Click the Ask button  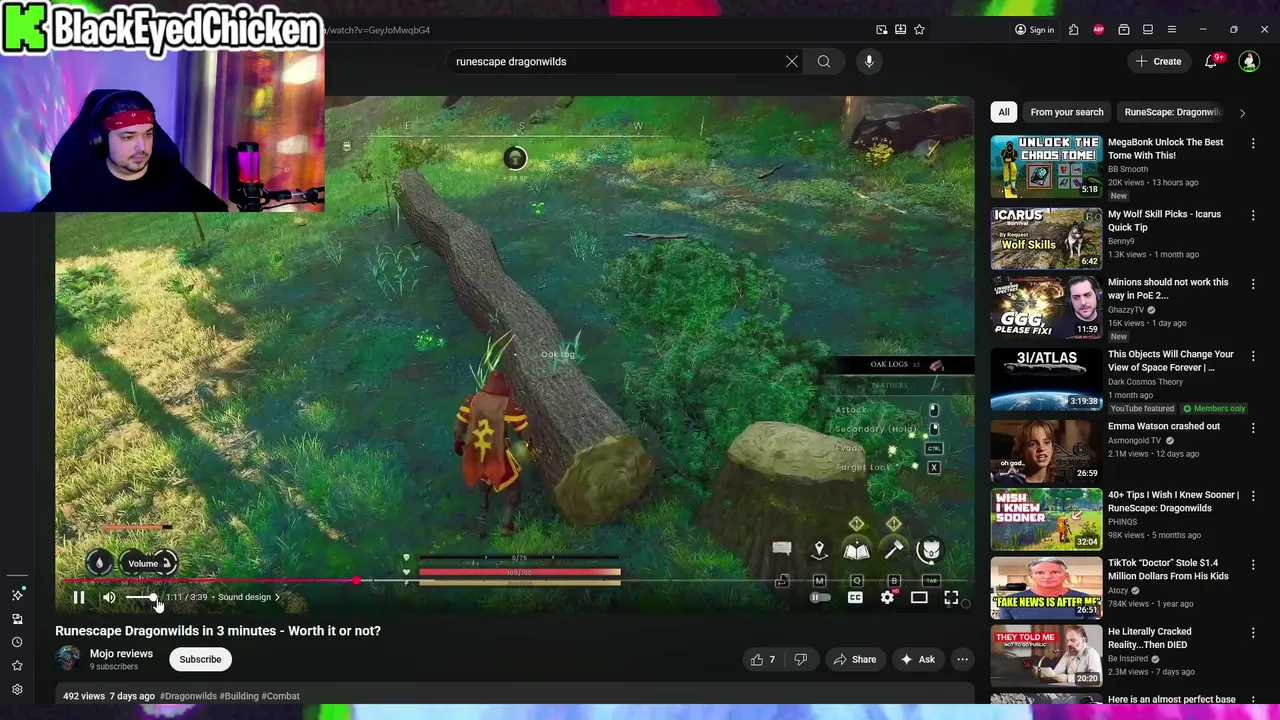click(917, 659)
